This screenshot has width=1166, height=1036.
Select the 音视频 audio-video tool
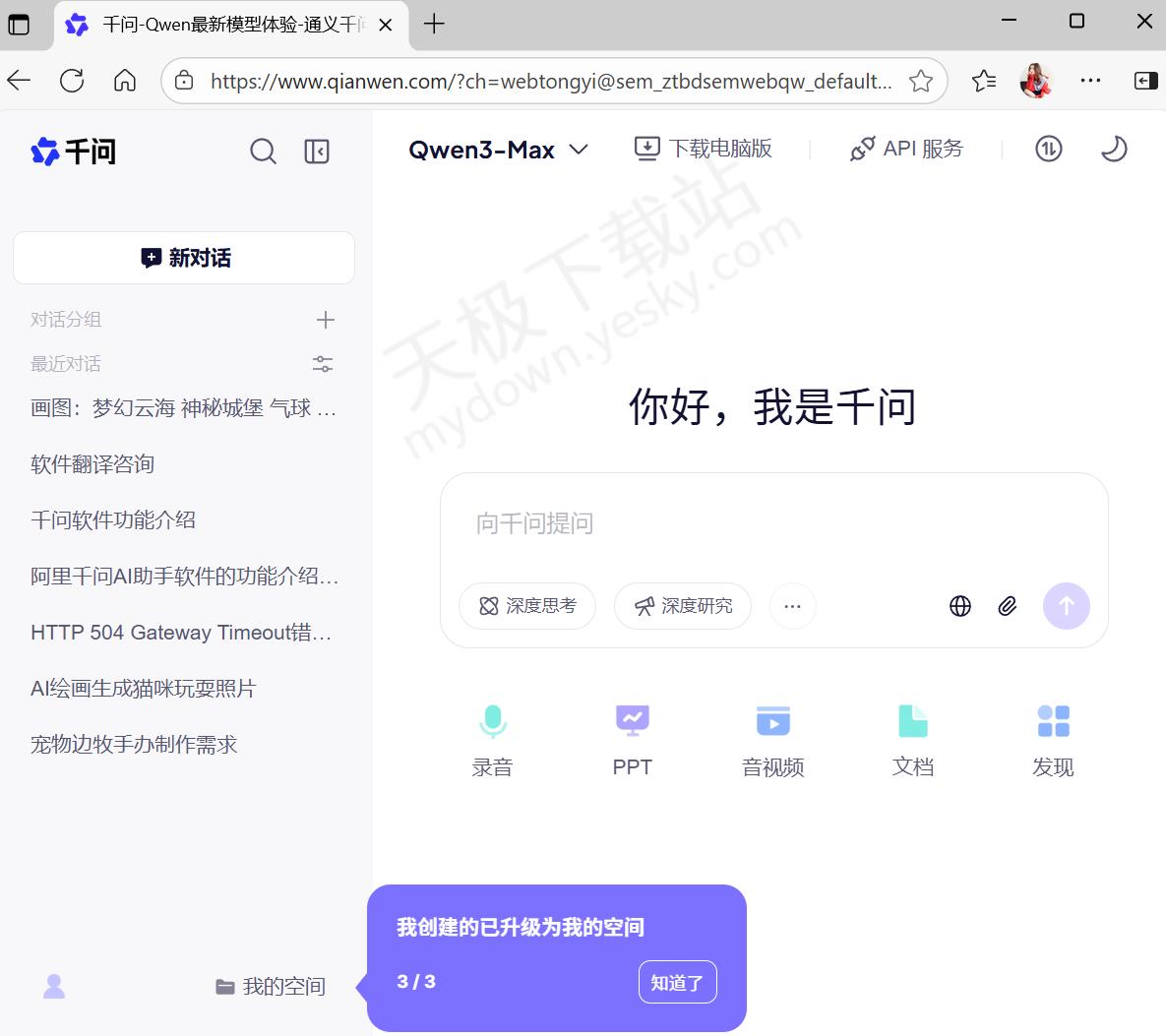tap(772, 740)
